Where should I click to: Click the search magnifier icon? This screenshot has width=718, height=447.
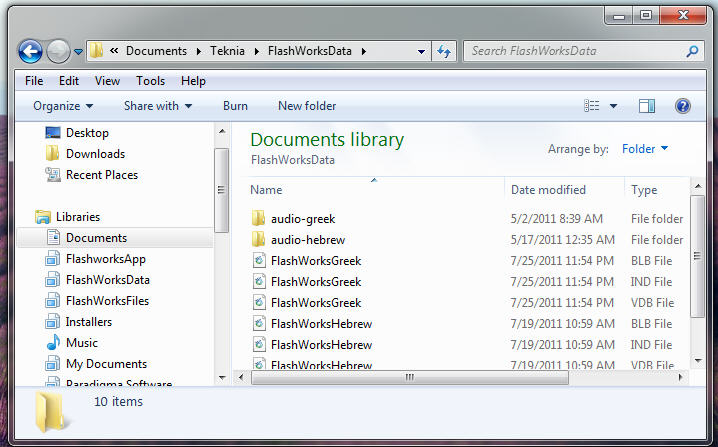tap(693, 51)
